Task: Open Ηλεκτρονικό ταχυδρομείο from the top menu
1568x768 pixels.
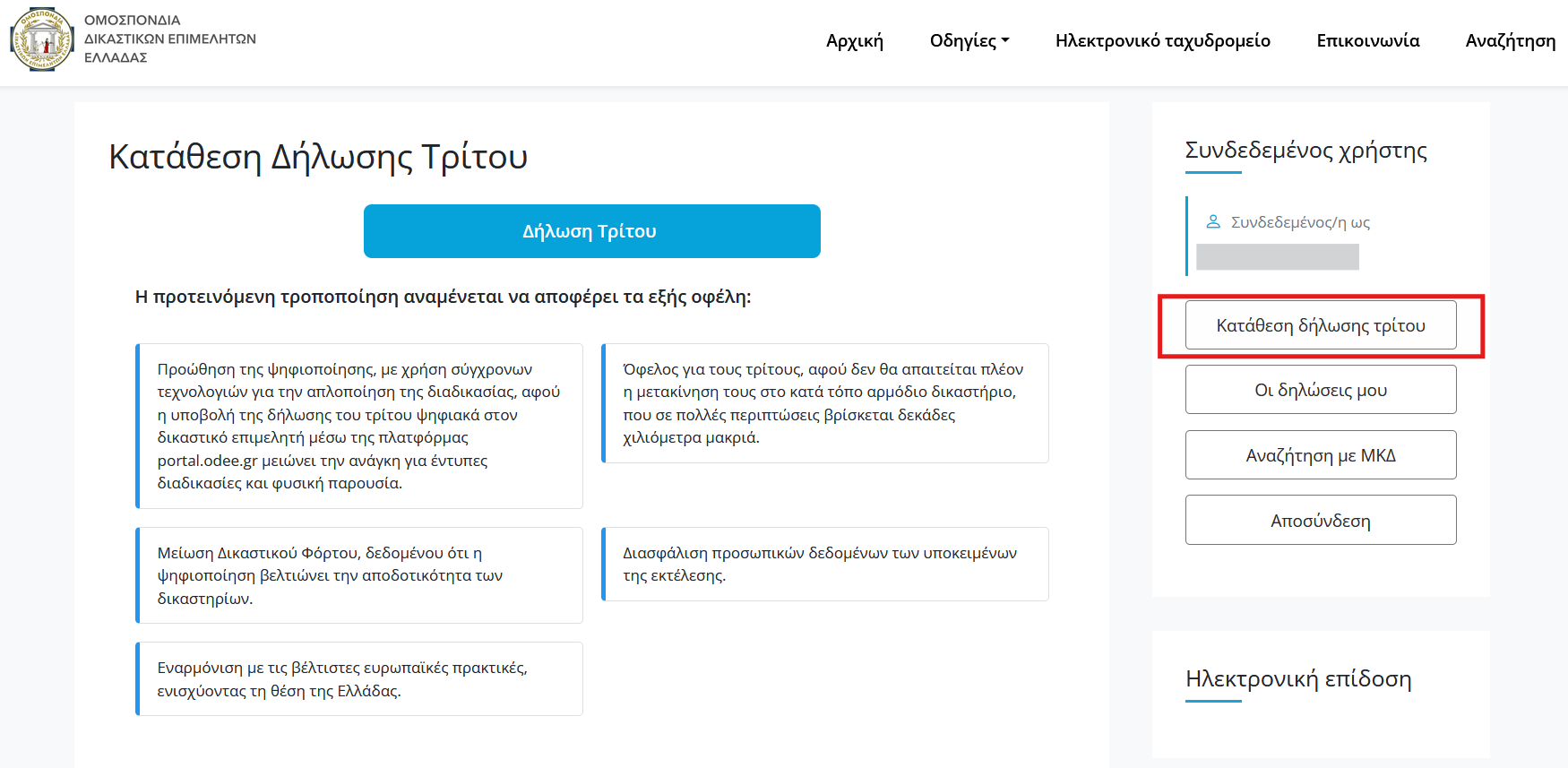Action: pos(1163,40)
